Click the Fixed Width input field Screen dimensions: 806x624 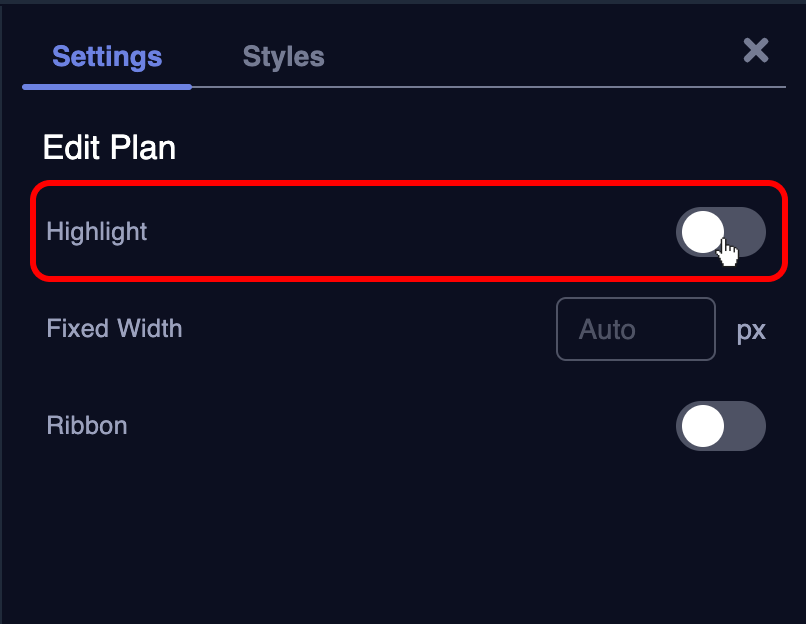[635, 329]
